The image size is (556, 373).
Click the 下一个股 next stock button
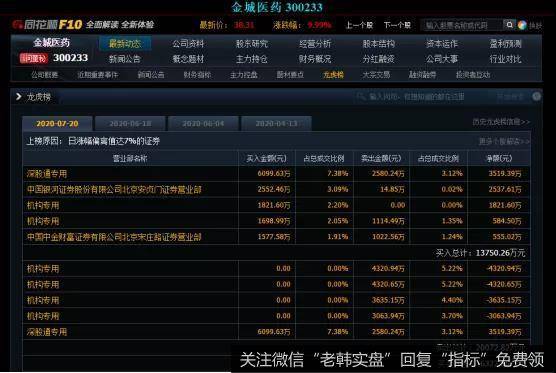(x=397, y=25)
